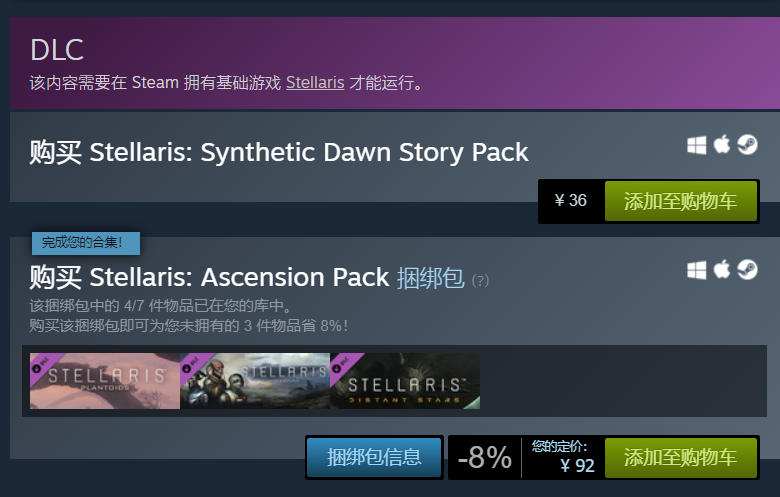Viewport: 780px width, 497px height.
Task: Open Stellaris Plantoids DLC thumbnail
Action: tap(105, 381)
